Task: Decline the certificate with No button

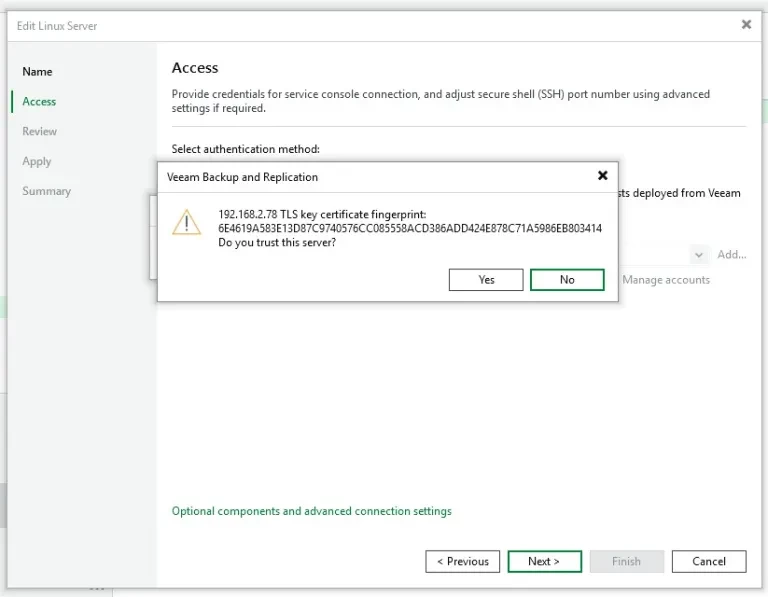Action: coord(567,280)
